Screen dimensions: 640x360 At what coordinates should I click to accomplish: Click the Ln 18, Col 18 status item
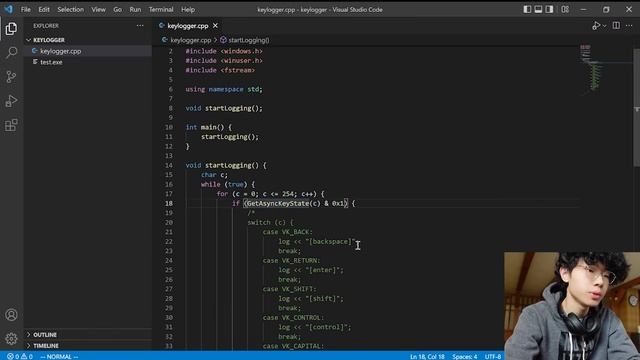coord(427,356)
